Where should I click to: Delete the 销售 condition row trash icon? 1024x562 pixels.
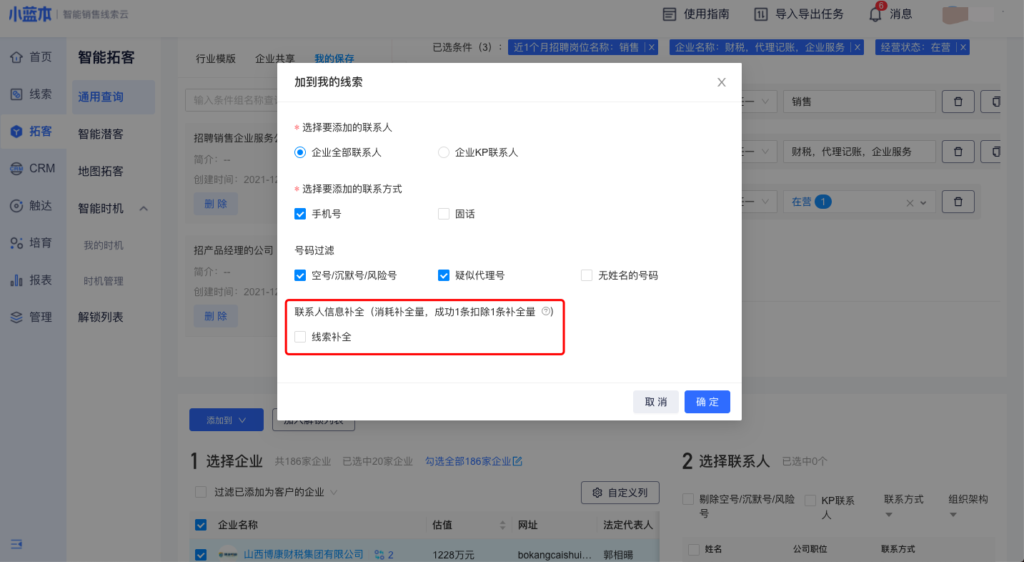(x=958, y=102)
